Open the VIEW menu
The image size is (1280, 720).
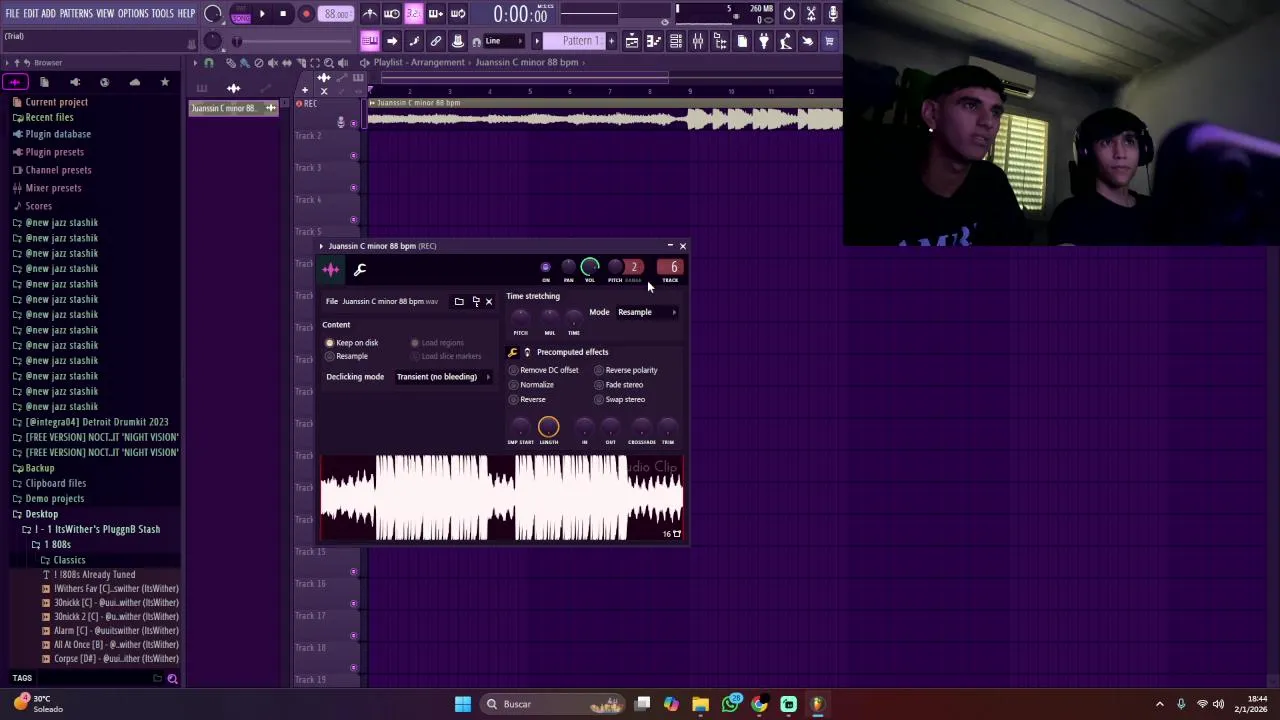[105, 13]
